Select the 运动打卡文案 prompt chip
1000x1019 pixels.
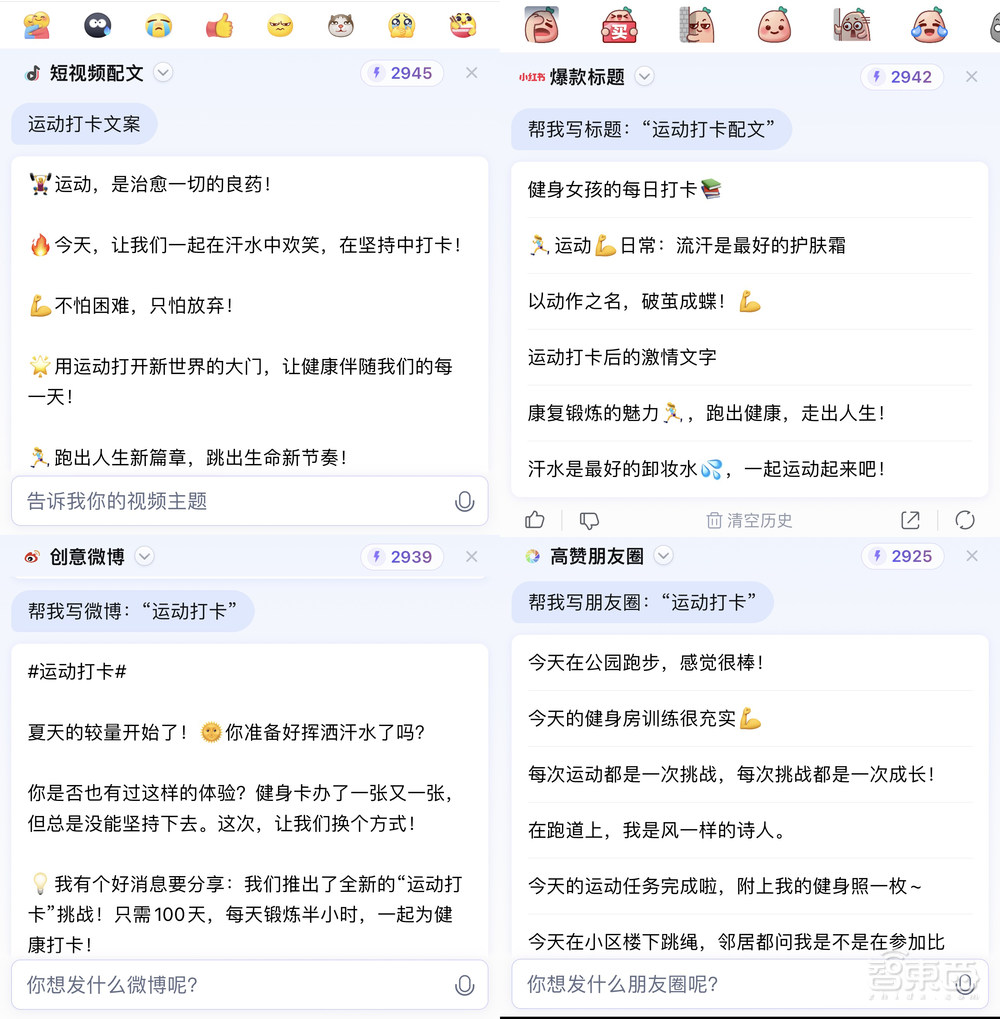pyautogui.click(x=84, y=123)
